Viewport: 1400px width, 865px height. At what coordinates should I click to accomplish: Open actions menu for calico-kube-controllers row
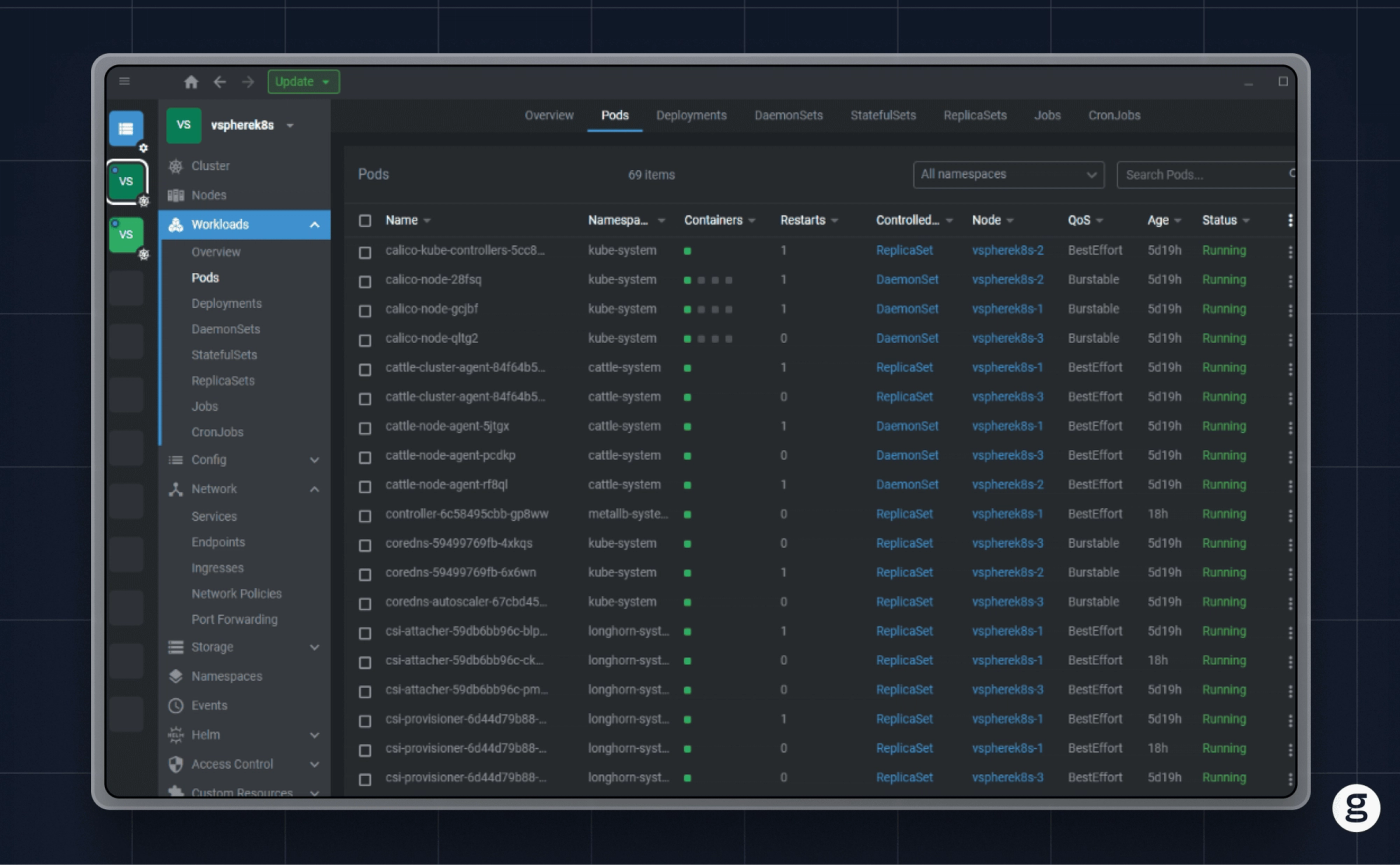tap(1290, 252)
